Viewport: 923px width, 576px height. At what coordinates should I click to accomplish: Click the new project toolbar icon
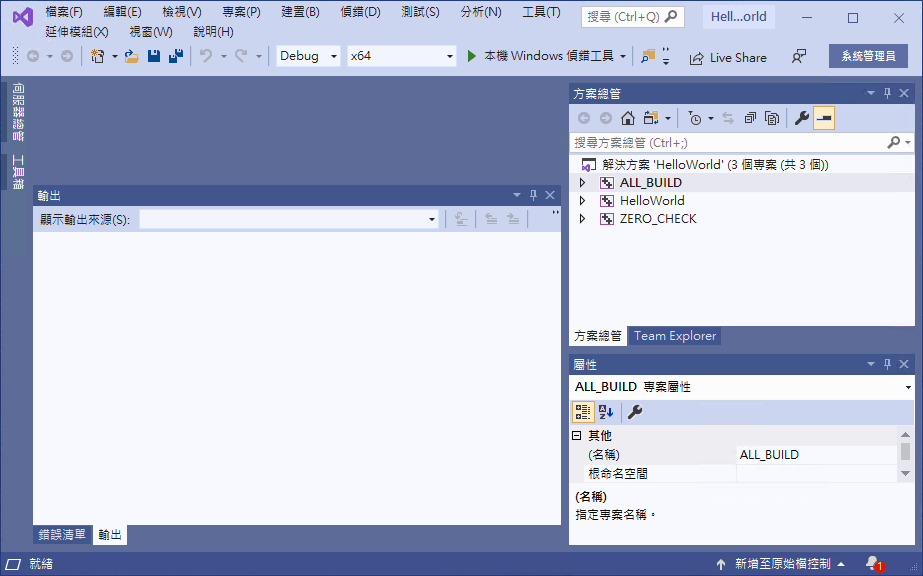point(98,56)
